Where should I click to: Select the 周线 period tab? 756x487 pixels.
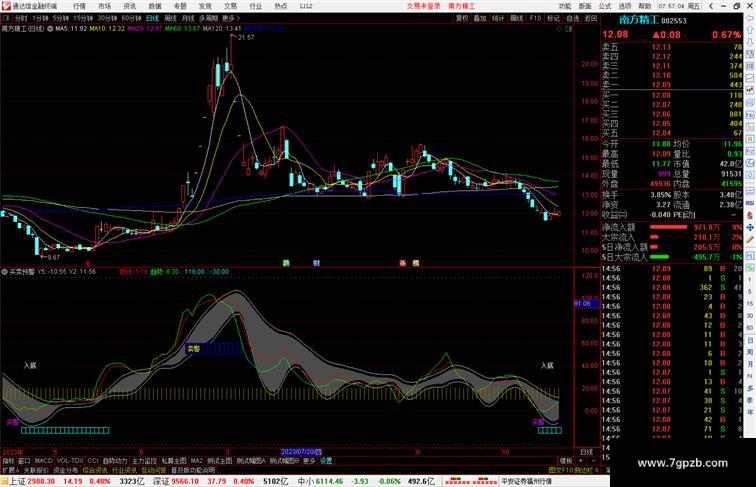point(170,18)
